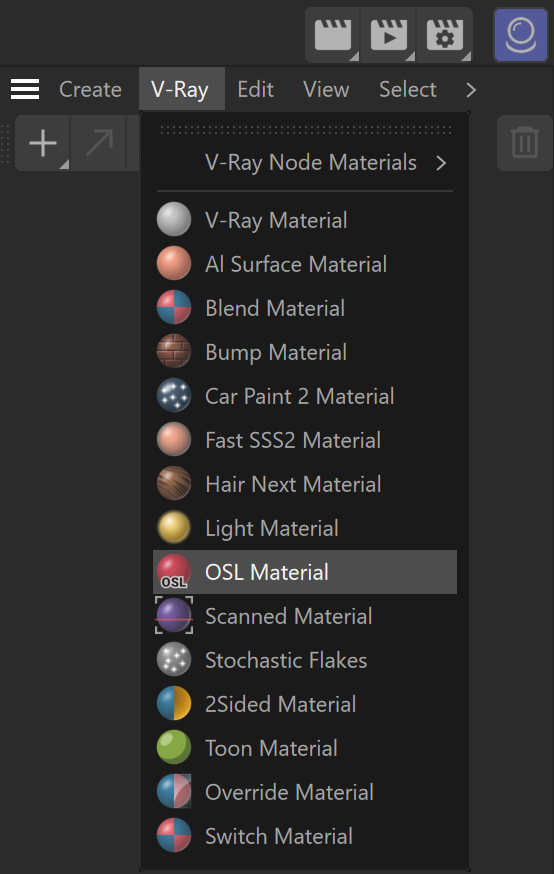This screenshot has width=554, height=874.
Task: Open the hamburger menu icon
Action: pos(25,89)
